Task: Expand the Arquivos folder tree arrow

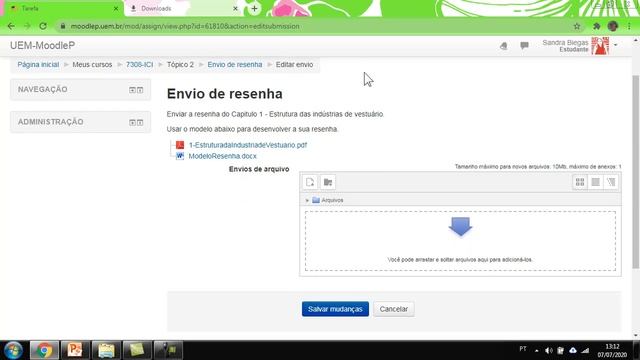Action: [307, 200]
